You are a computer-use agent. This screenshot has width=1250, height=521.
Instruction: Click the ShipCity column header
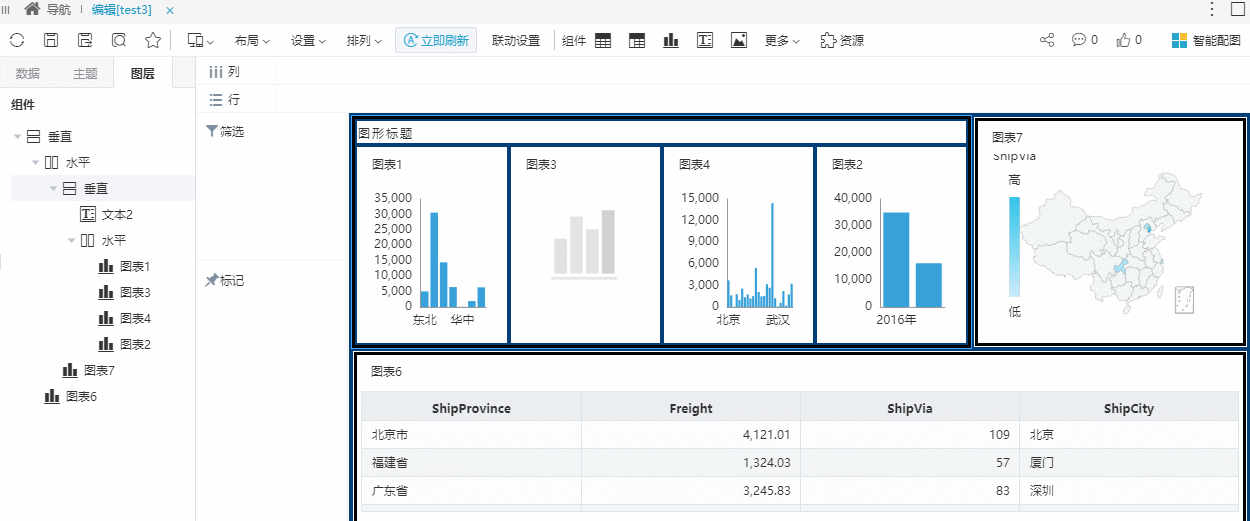pyautogui.click(x=1129, y=408)
